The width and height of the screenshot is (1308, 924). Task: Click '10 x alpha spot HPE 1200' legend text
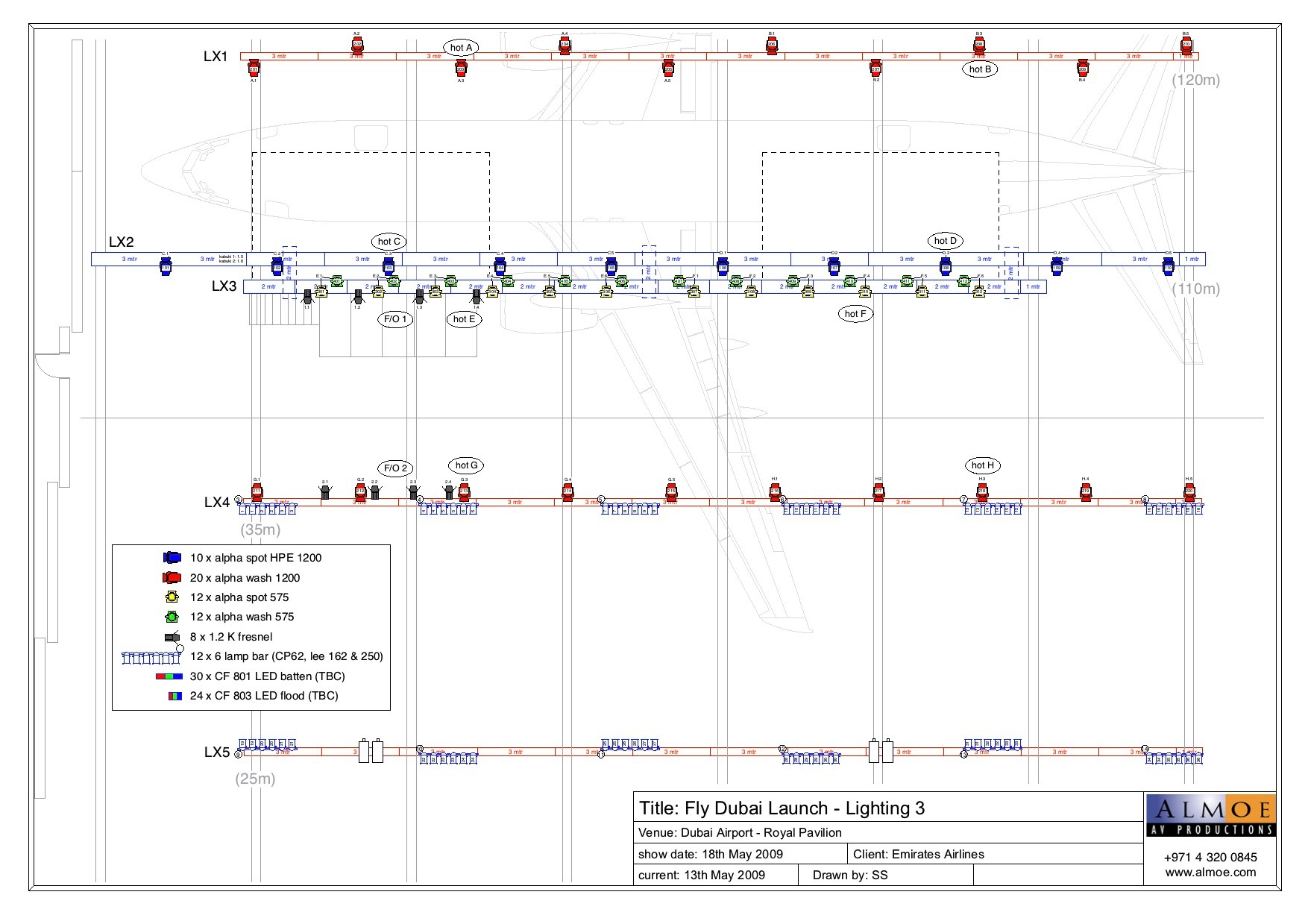click(256, 557)
